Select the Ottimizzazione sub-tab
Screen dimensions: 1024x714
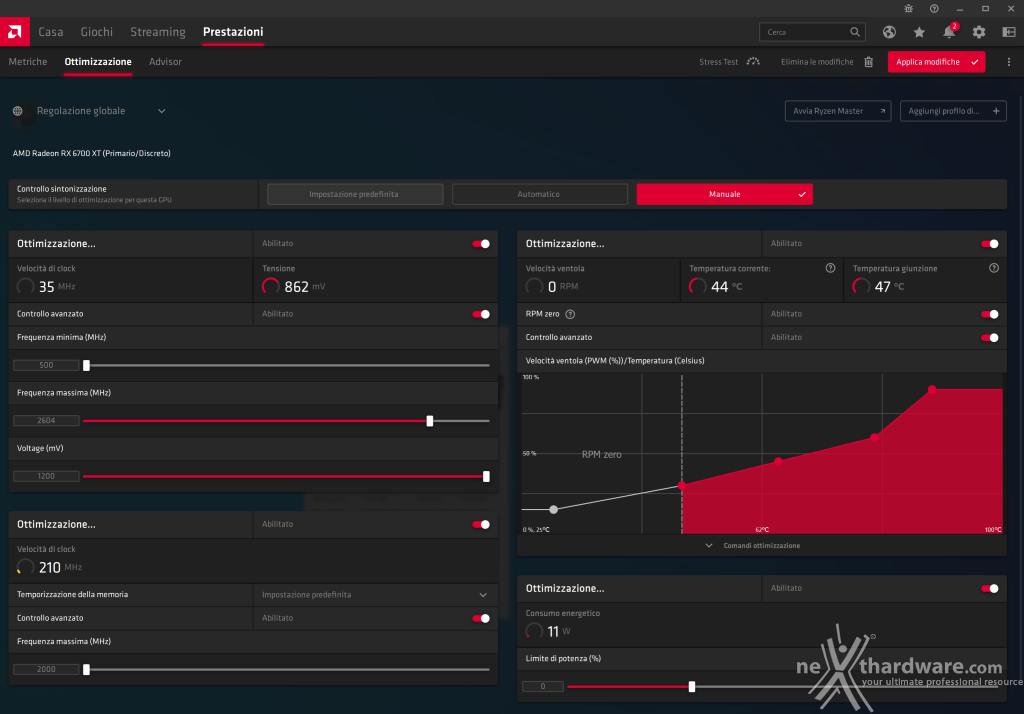[x=98, y=62]
